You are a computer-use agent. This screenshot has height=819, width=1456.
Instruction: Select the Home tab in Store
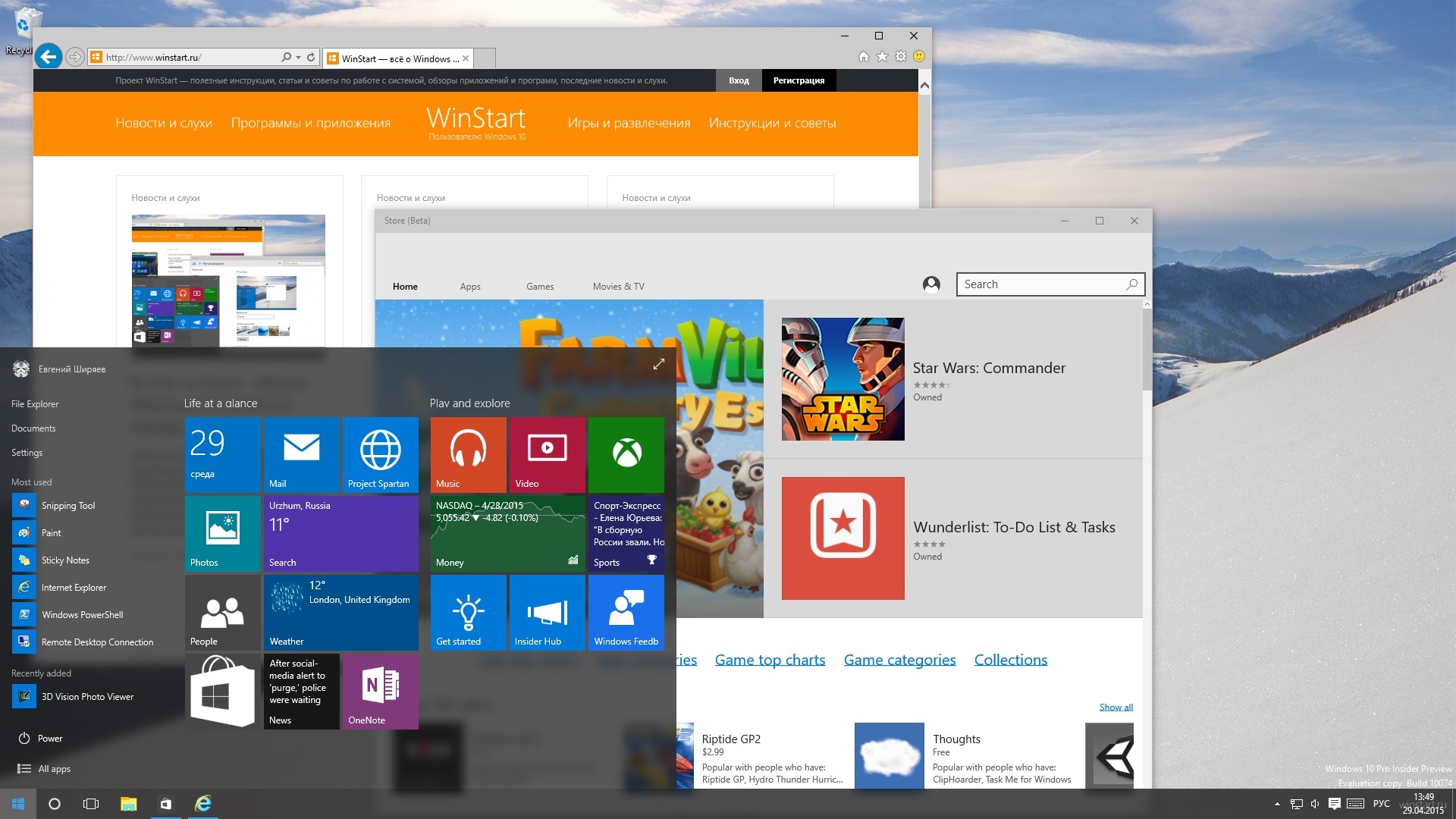405,287
